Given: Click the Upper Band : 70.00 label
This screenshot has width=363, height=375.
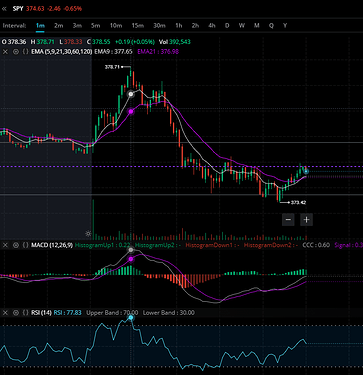Looking at the screenshot, I should [x=112, y=313].
